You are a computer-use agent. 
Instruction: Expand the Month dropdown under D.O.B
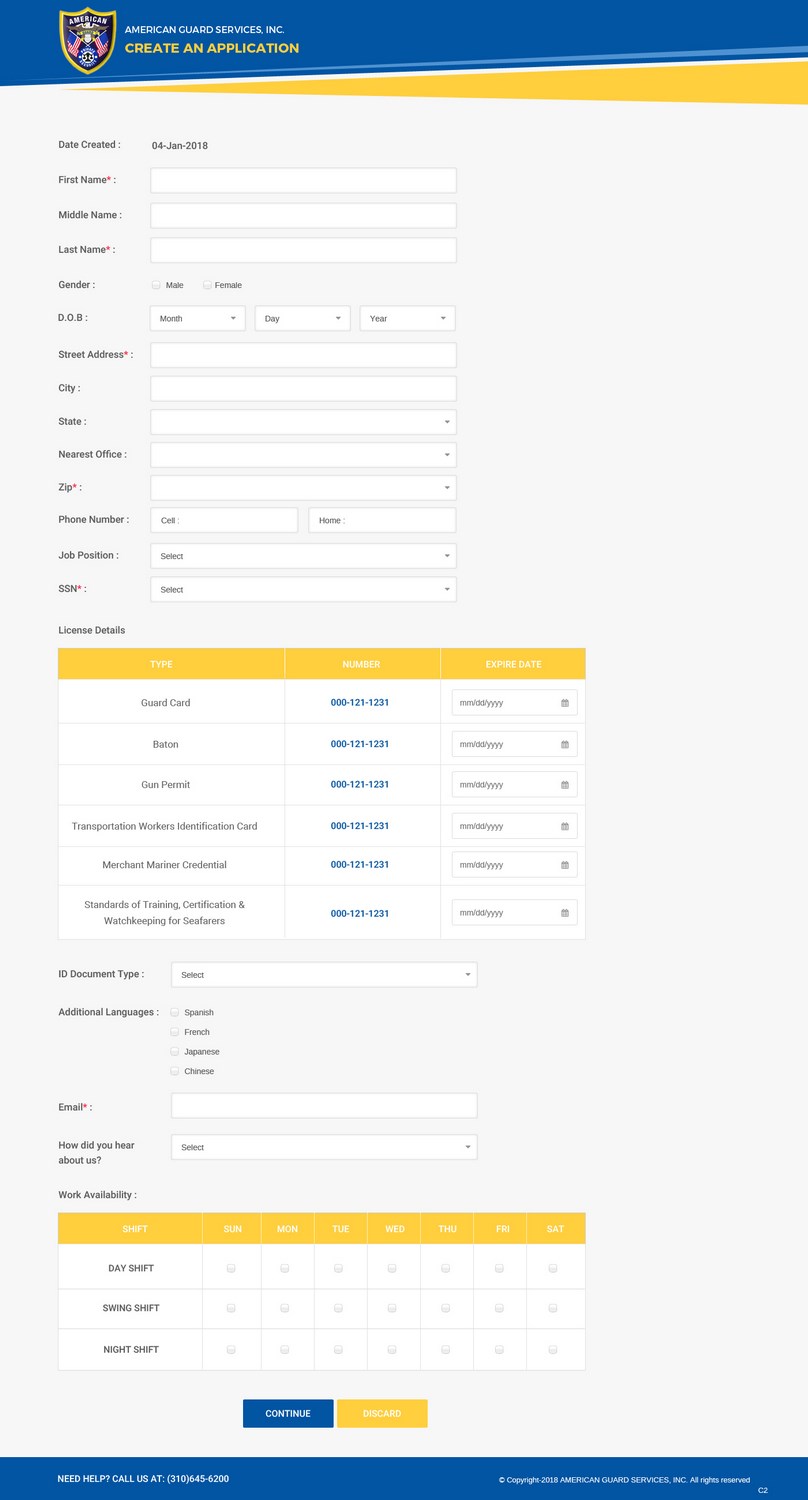point(197,318)
